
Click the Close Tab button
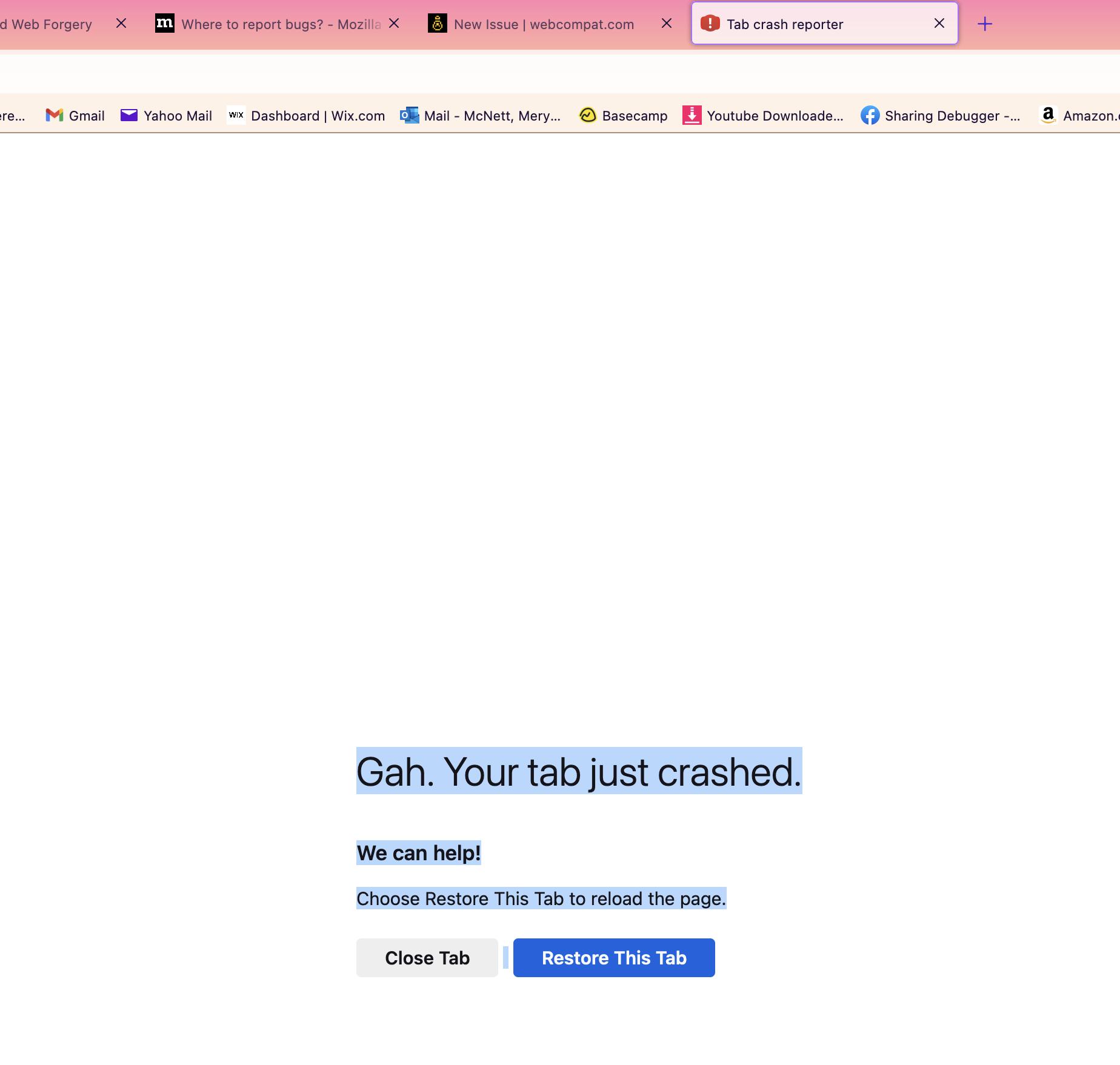point(426,957)
